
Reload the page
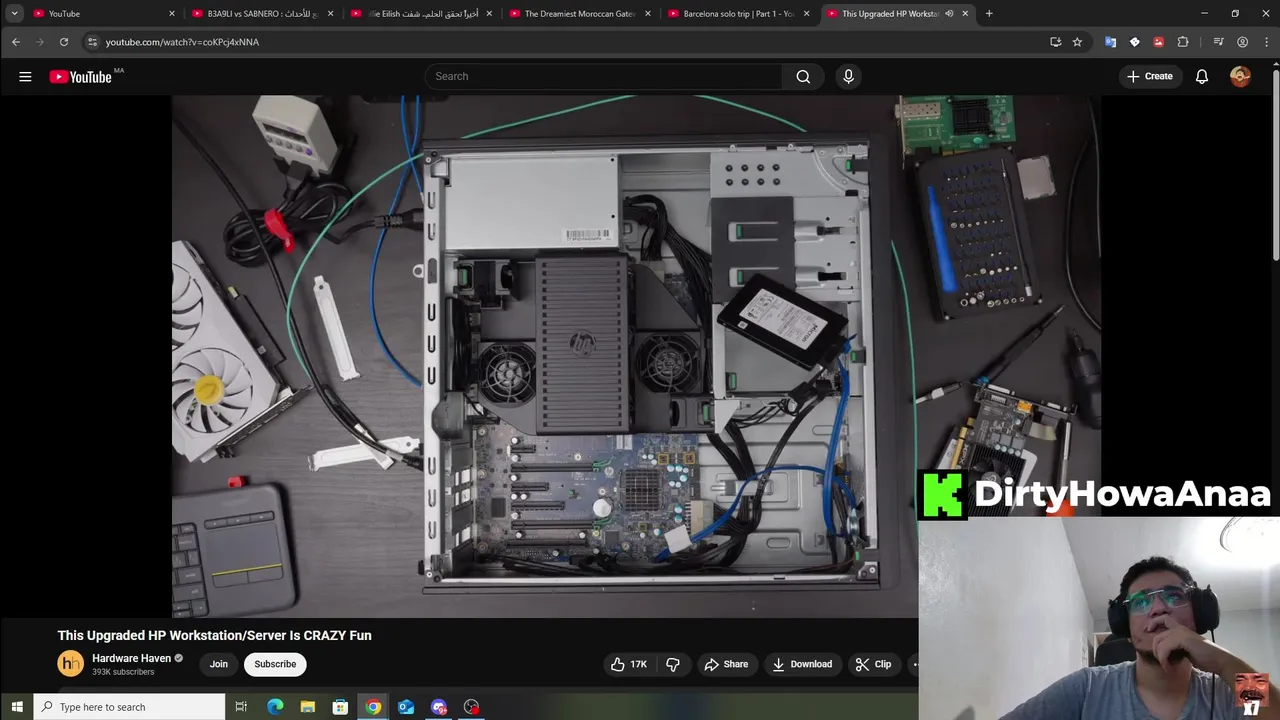[x=63, y=42]
